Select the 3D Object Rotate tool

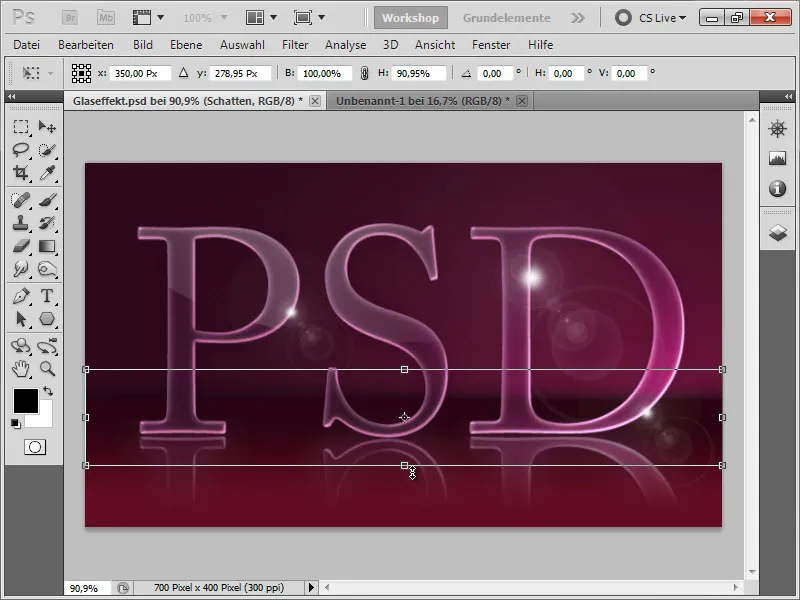(x=21, y=346)
